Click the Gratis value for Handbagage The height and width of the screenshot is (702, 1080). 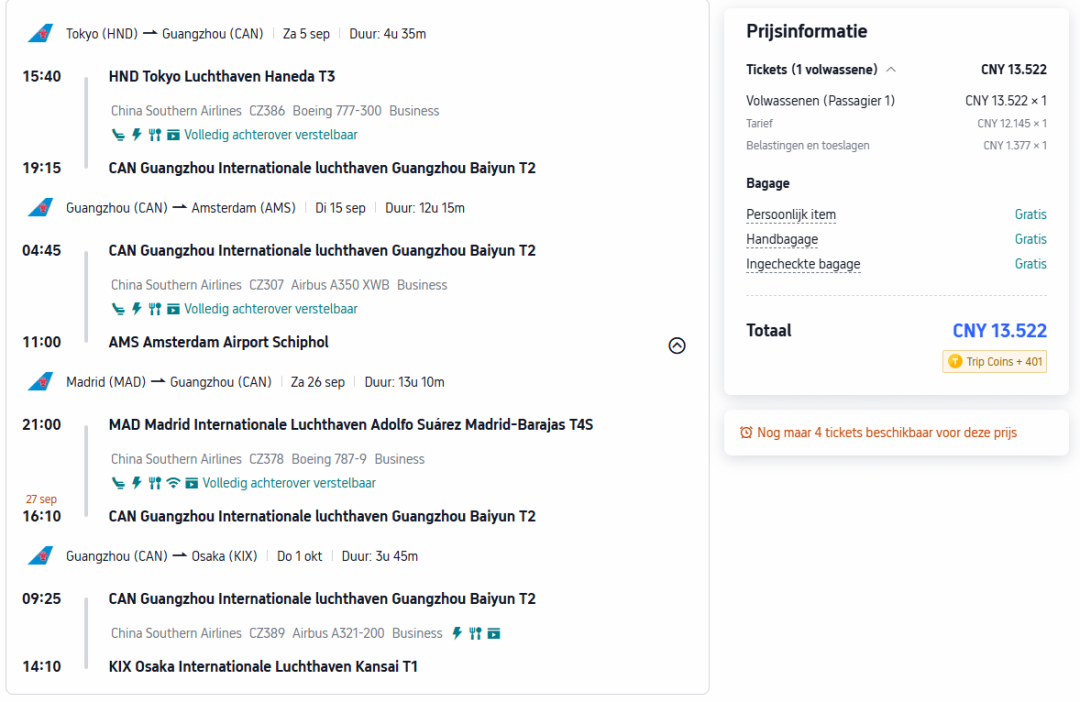(1030, 239)
